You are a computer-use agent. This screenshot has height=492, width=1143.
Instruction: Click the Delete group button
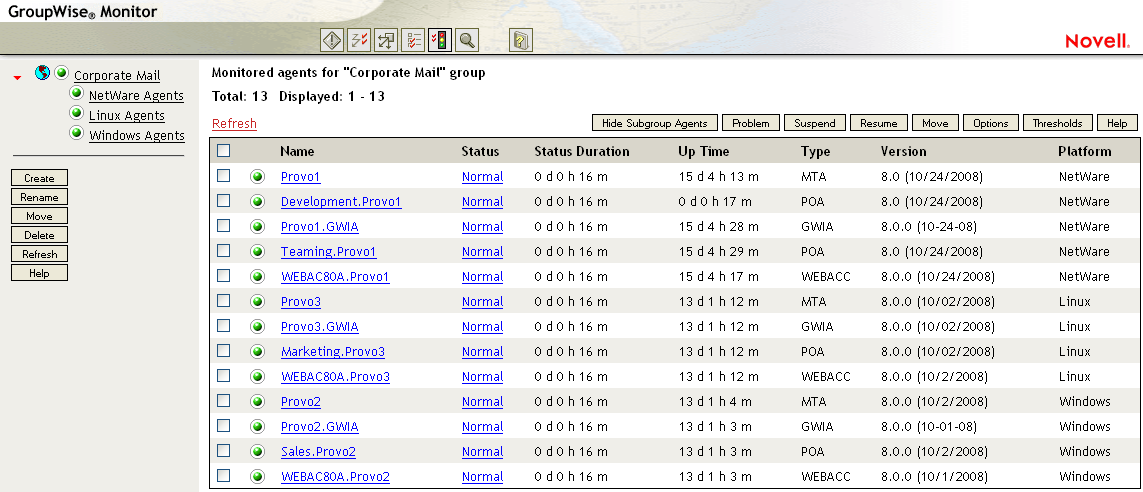coord(39,235)
